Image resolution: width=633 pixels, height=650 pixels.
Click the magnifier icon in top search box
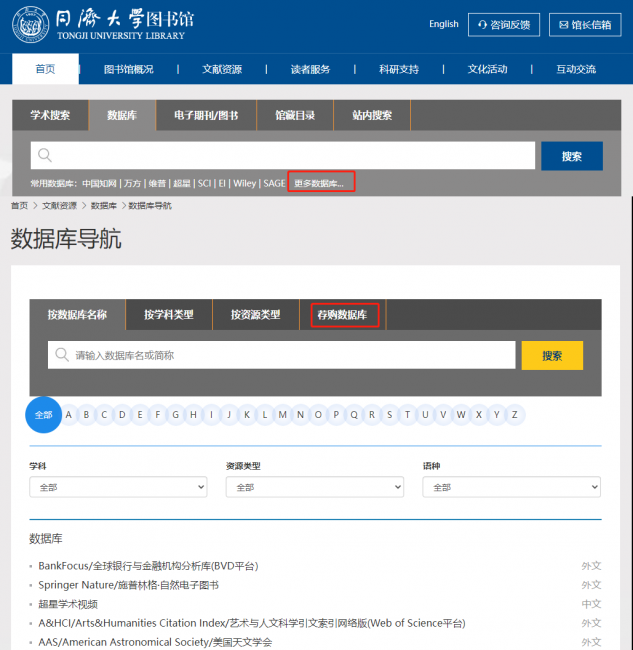click(x=44, y=155)
